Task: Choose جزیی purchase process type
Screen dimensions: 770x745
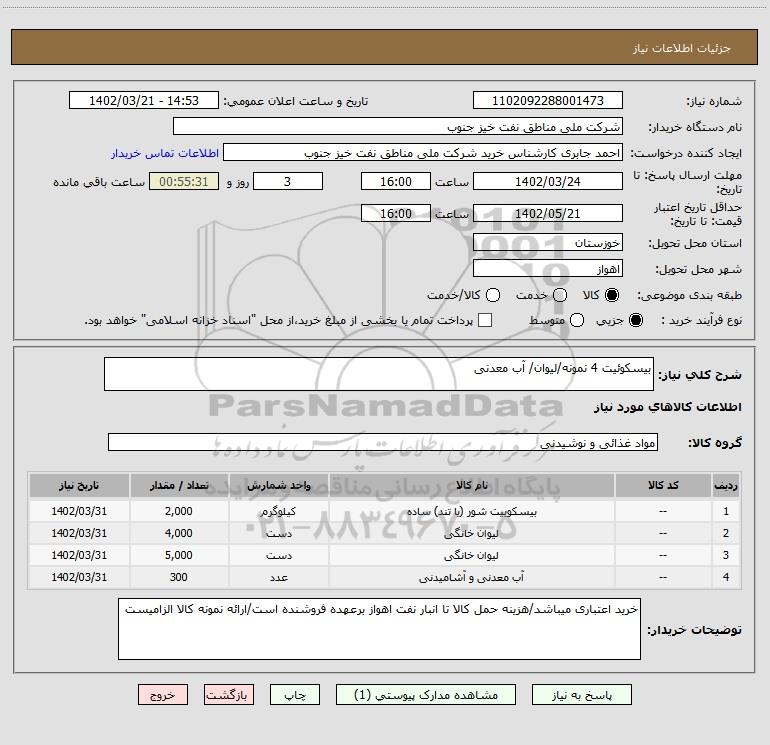Action: pos(635,320)
